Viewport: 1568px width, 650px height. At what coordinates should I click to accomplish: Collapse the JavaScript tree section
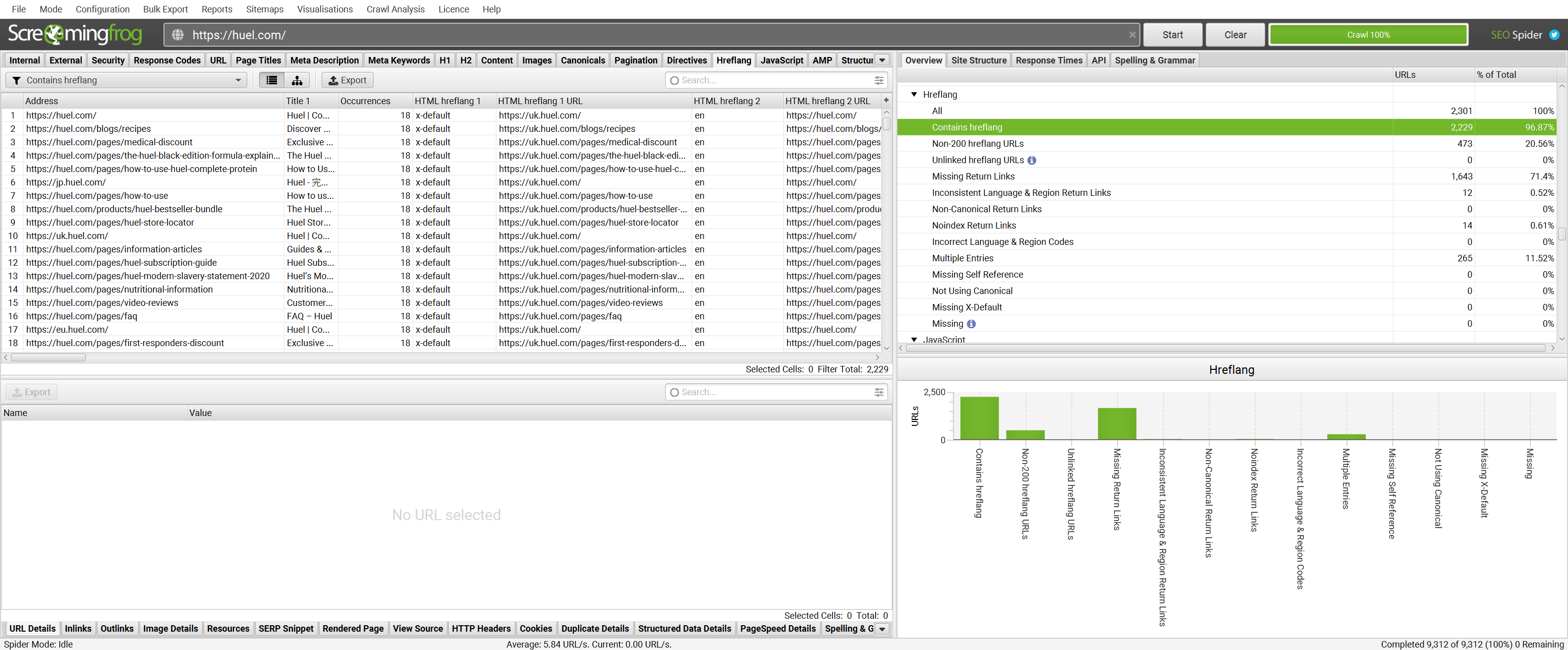click(x=914, y=339)
